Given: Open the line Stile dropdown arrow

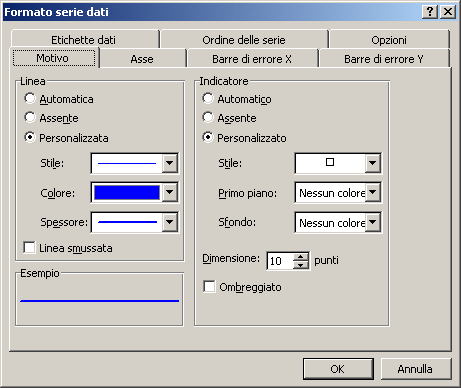Looking at the screenshot, I should (x=169, y=163).
